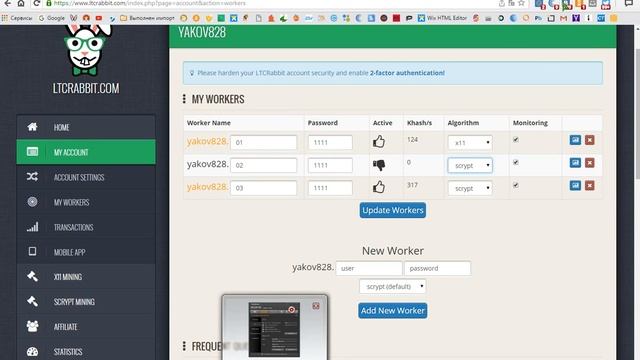The width and height of the screenshot is (640, 360).
Task: Click the yakov828. link of worker 01
Action: point(207,141)
